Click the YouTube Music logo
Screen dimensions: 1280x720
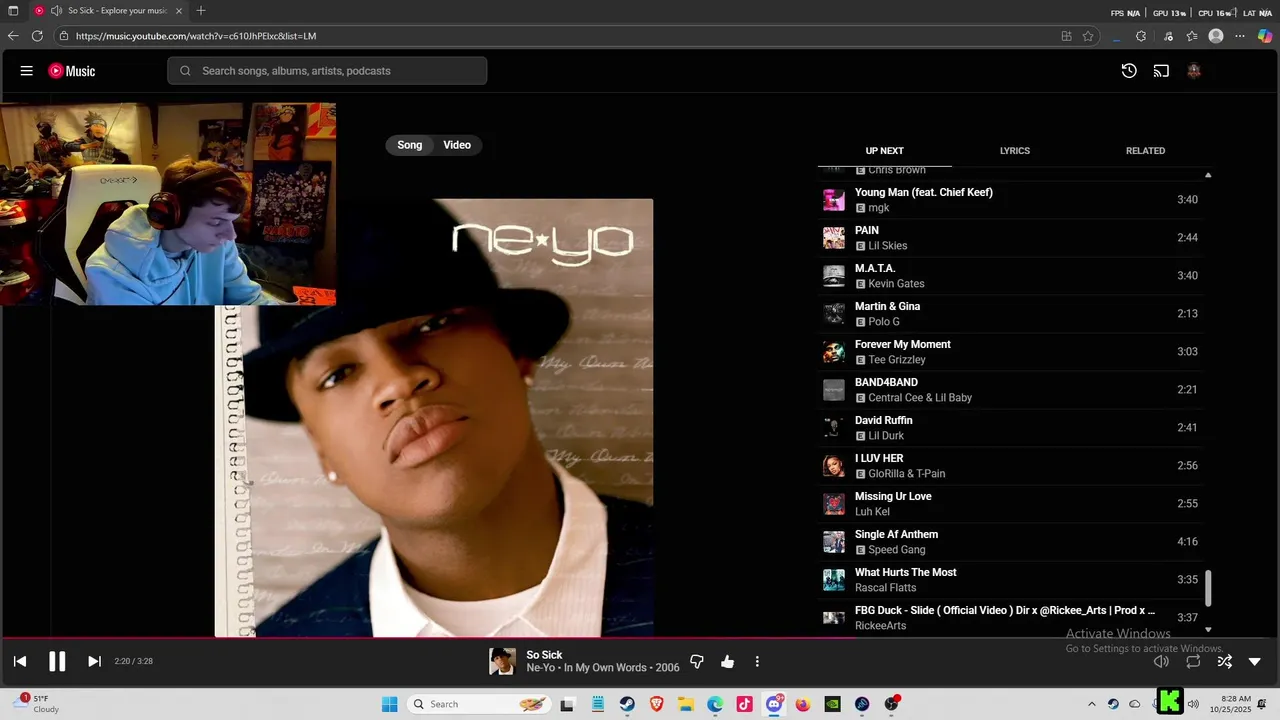pos(72,71)
